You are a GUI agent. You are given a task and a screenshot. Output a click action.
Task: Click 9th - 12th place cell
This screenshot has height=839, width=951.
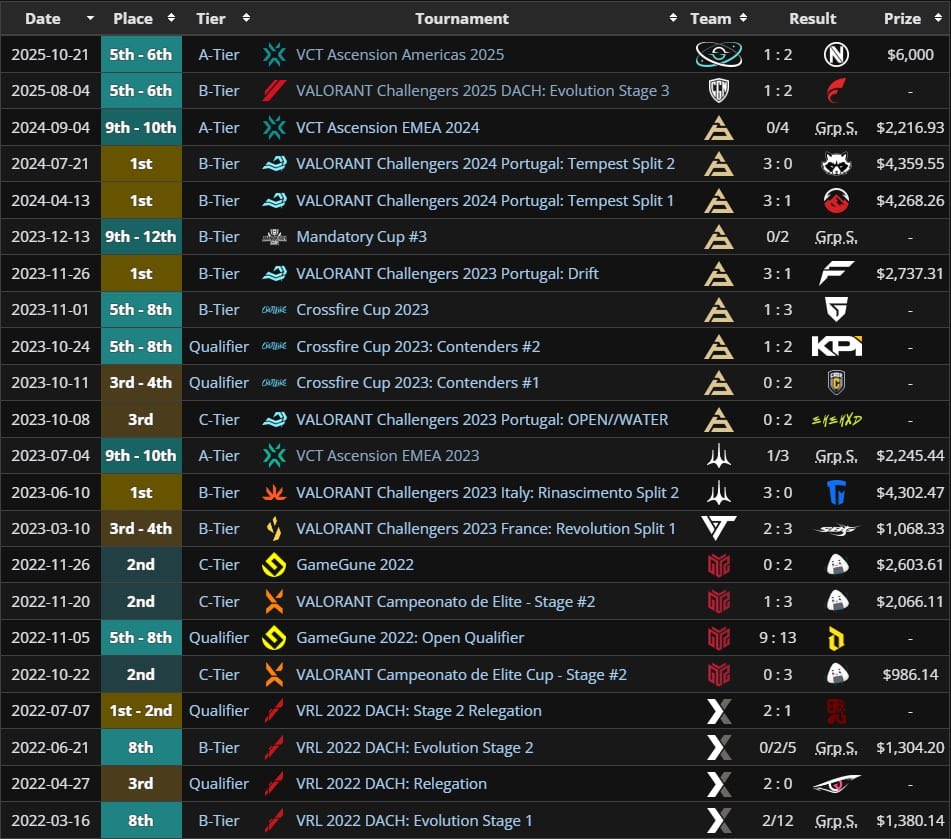pyautogui.click(x=141, y=237)
